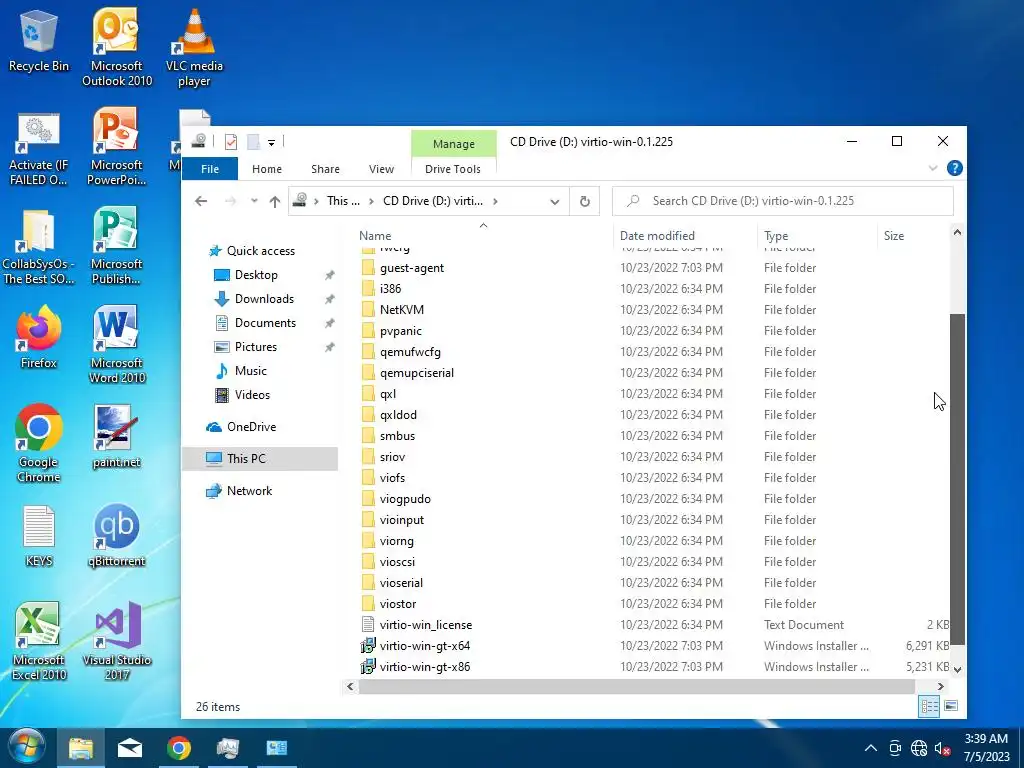Open the Drive Tools tab
The width and height of the screenshot is (1024, 768).
point(453,169)
